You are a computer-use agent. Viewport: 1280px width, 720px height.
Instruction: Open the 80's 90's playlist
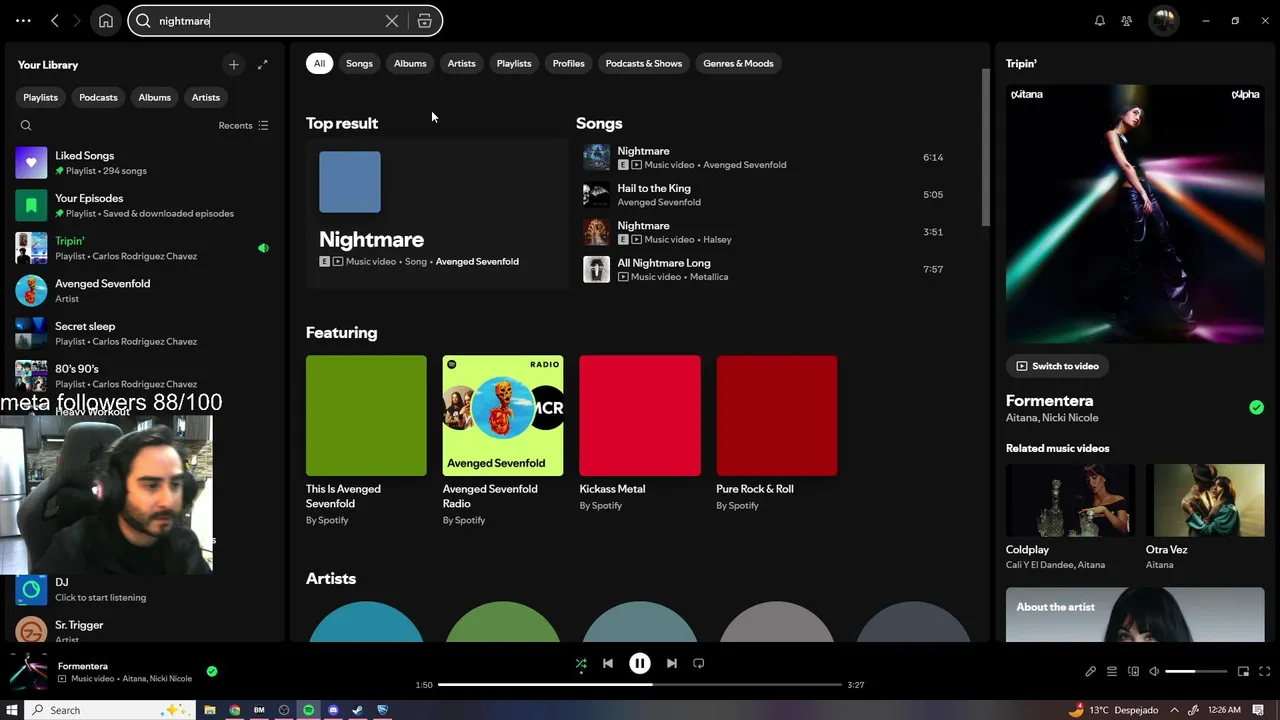coord(143,375)
